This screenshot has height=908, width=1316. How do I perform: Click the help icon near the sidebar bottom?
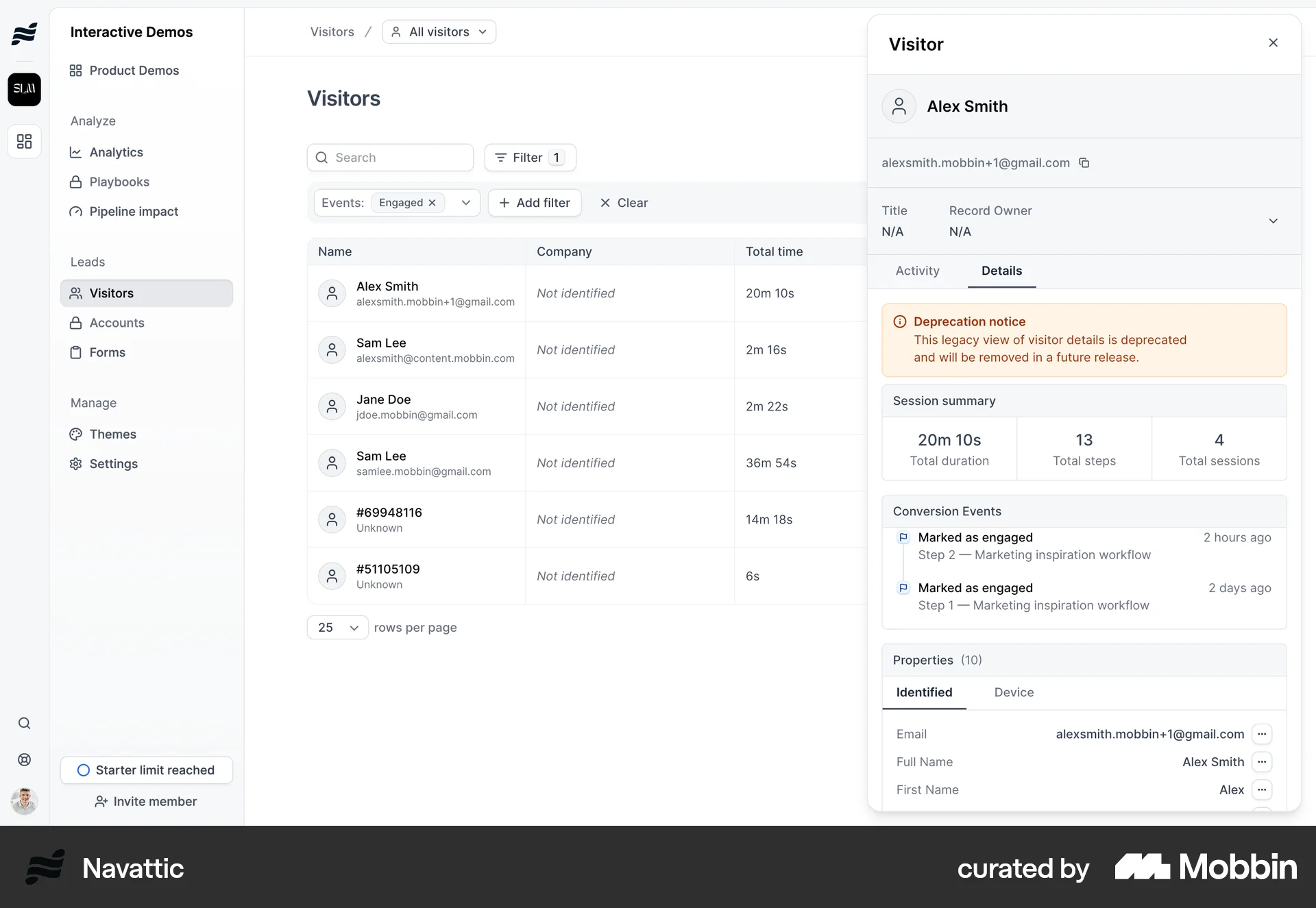[24, 759]
